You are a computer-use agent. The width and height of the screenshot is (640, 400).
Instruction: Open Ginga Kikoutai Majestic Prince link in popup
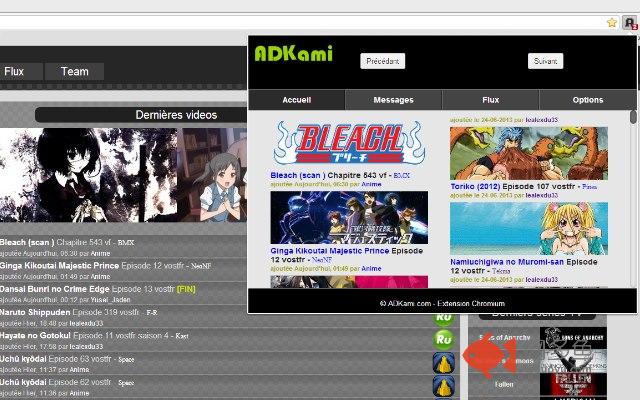[347, 255]
